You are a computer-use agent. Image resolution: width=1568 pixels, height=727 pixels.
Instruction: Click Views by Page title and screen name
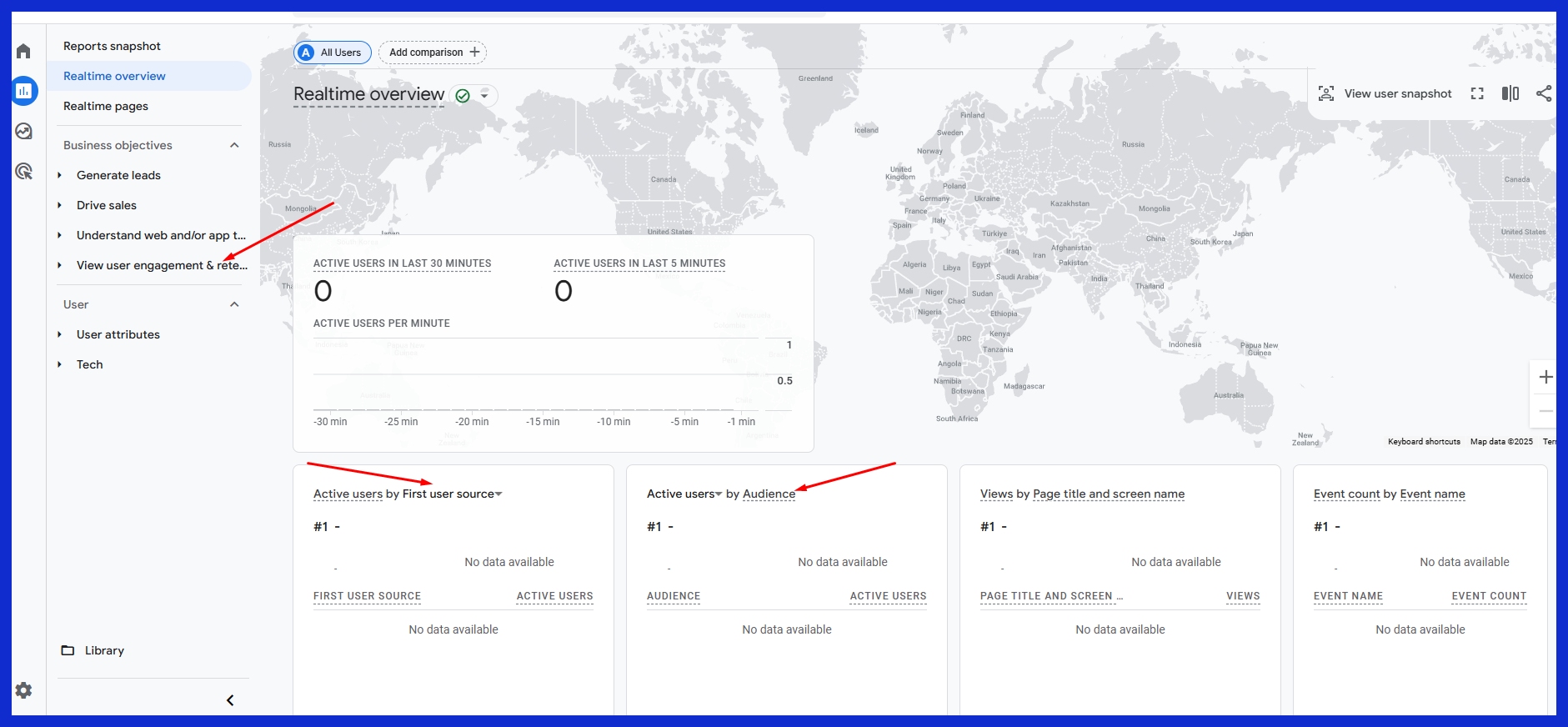point(1082,494)
